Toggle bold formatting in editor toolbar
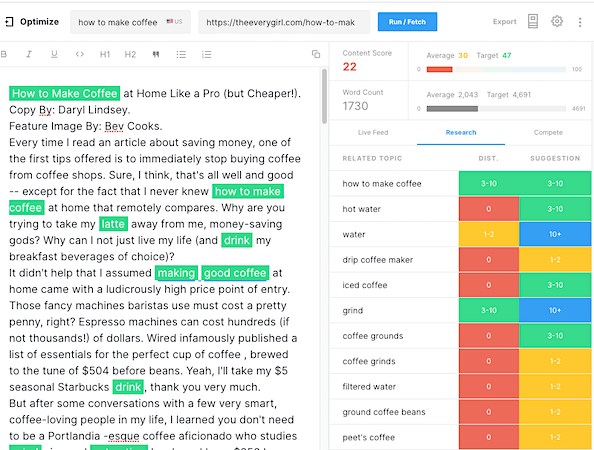This screenshot has width=594, height=450. (4, 55)
